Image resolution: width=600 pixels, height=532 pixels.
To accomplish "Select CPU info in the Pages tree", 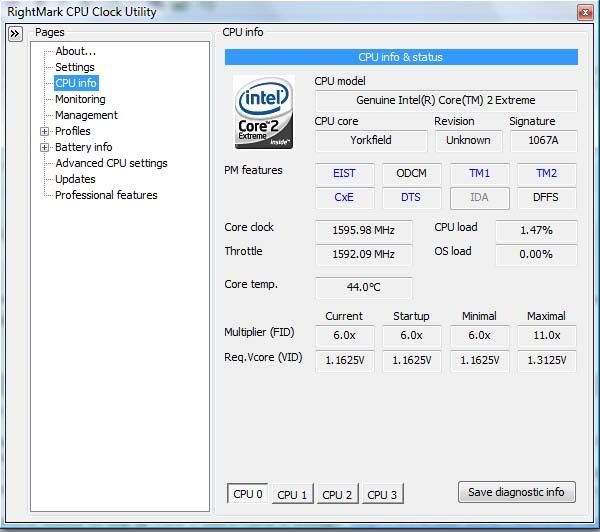I will pyautogui.click(x=76, y=83).
